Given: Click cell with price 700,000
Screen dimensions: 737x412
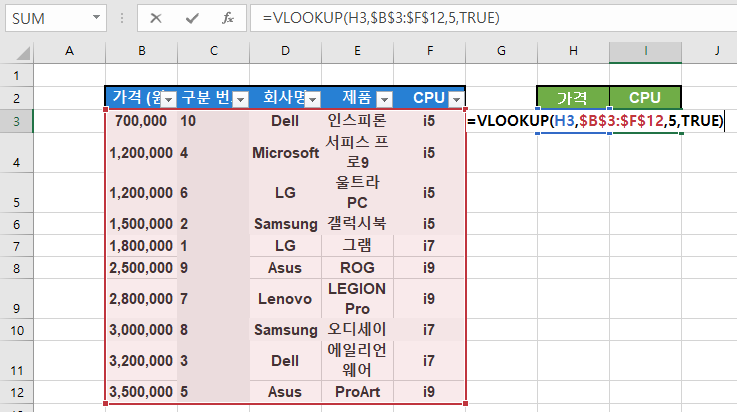Looking at the screenshot, I should [141, 121].
